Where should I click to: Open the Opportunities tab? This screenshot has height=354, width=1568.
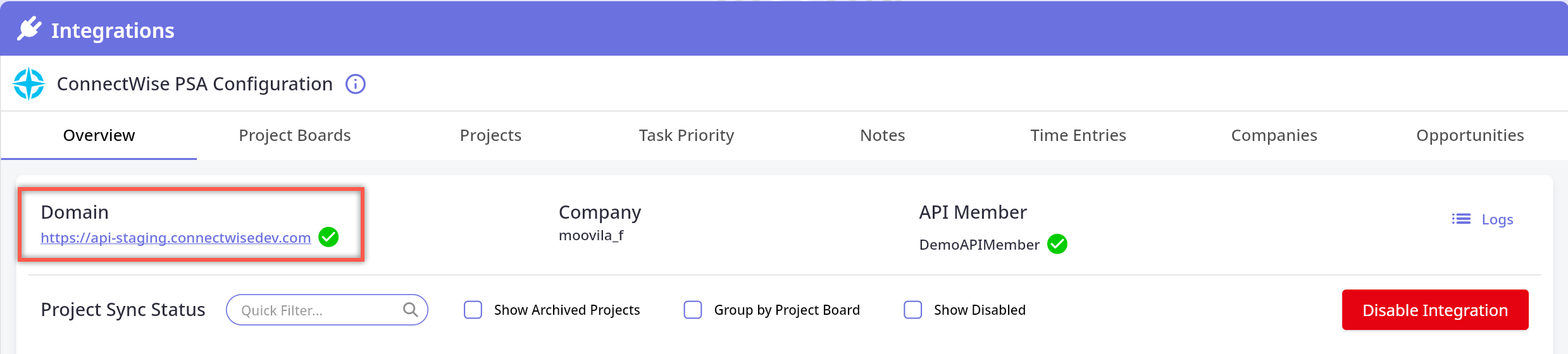tap(1469, 135)
